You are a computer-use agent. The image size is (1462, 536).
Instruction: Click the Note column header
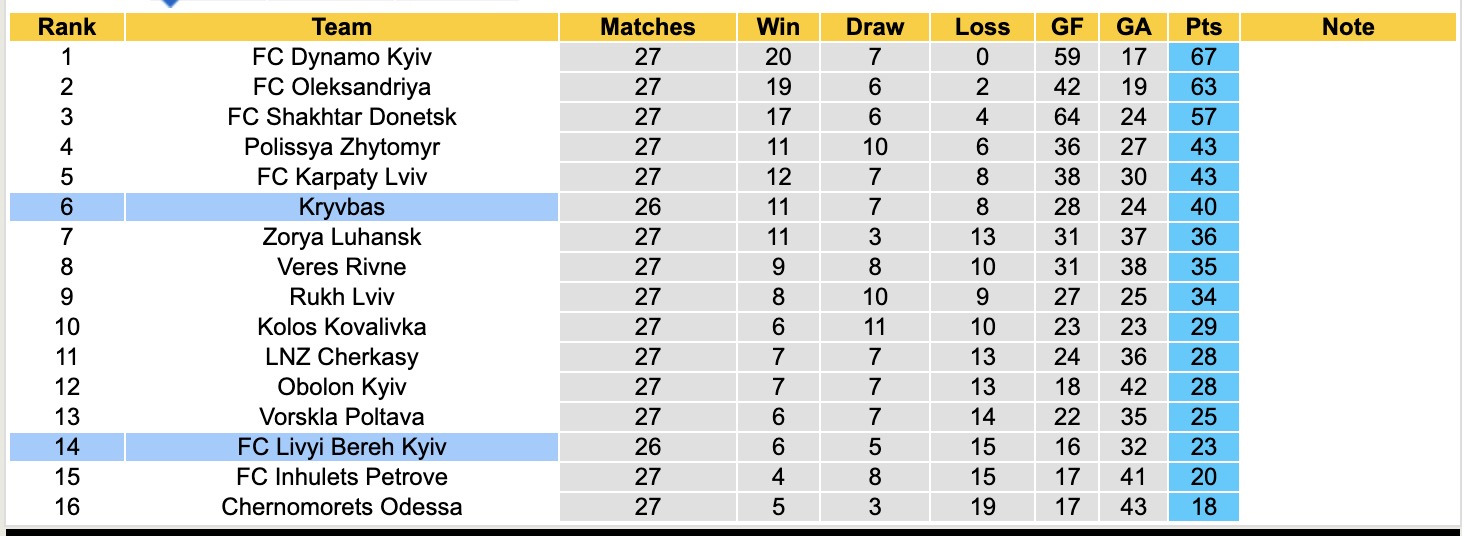[1347, 27]
